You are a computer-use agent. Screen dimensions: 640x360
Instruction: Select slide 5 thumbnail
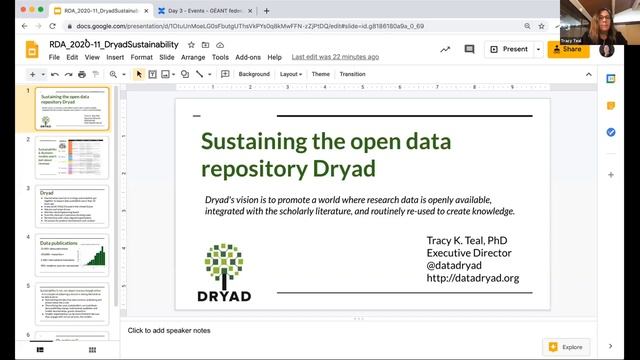72,304
